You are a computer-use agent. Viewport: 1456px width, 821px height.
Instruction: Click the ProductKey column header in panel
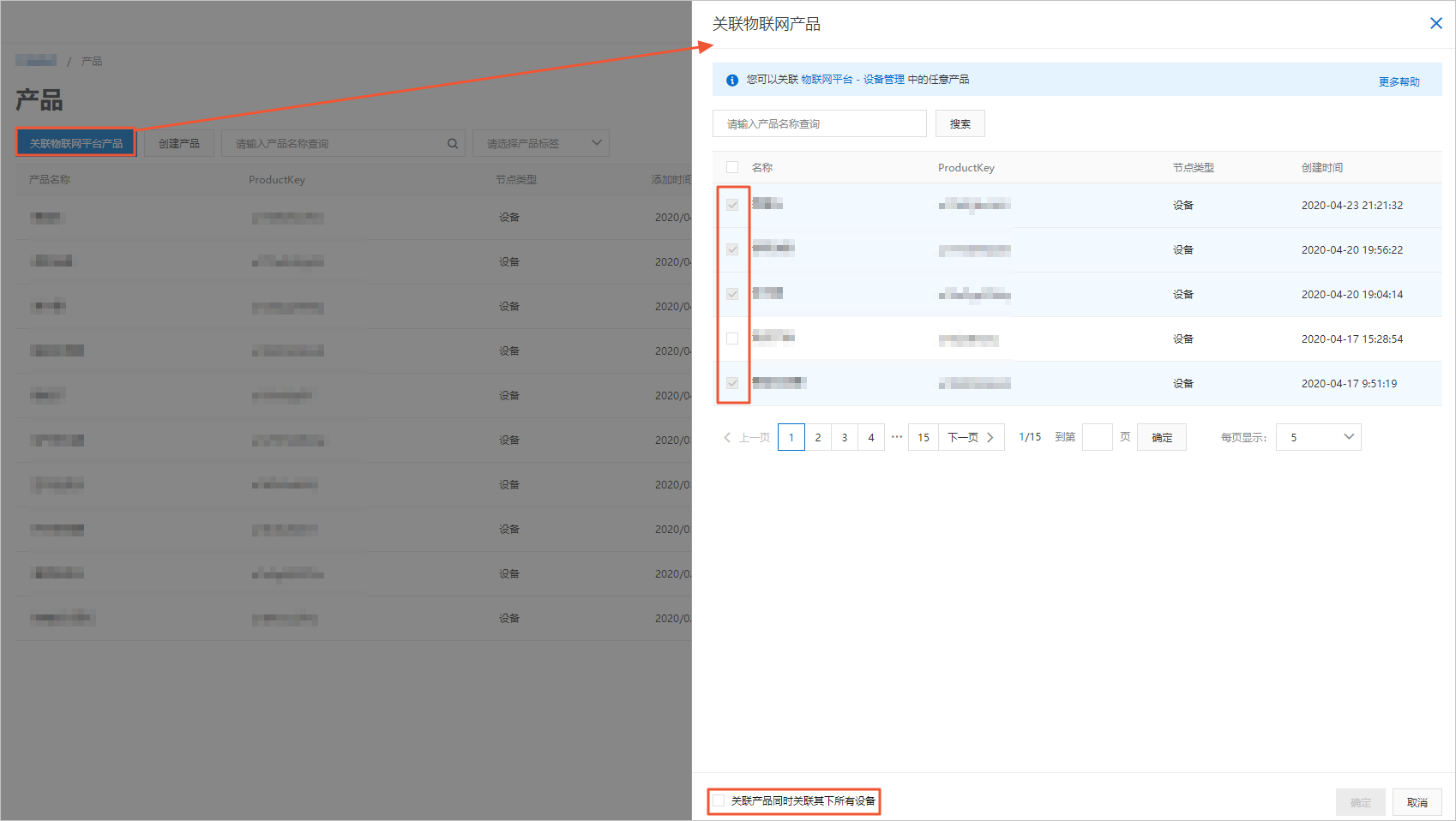(966, 167)
